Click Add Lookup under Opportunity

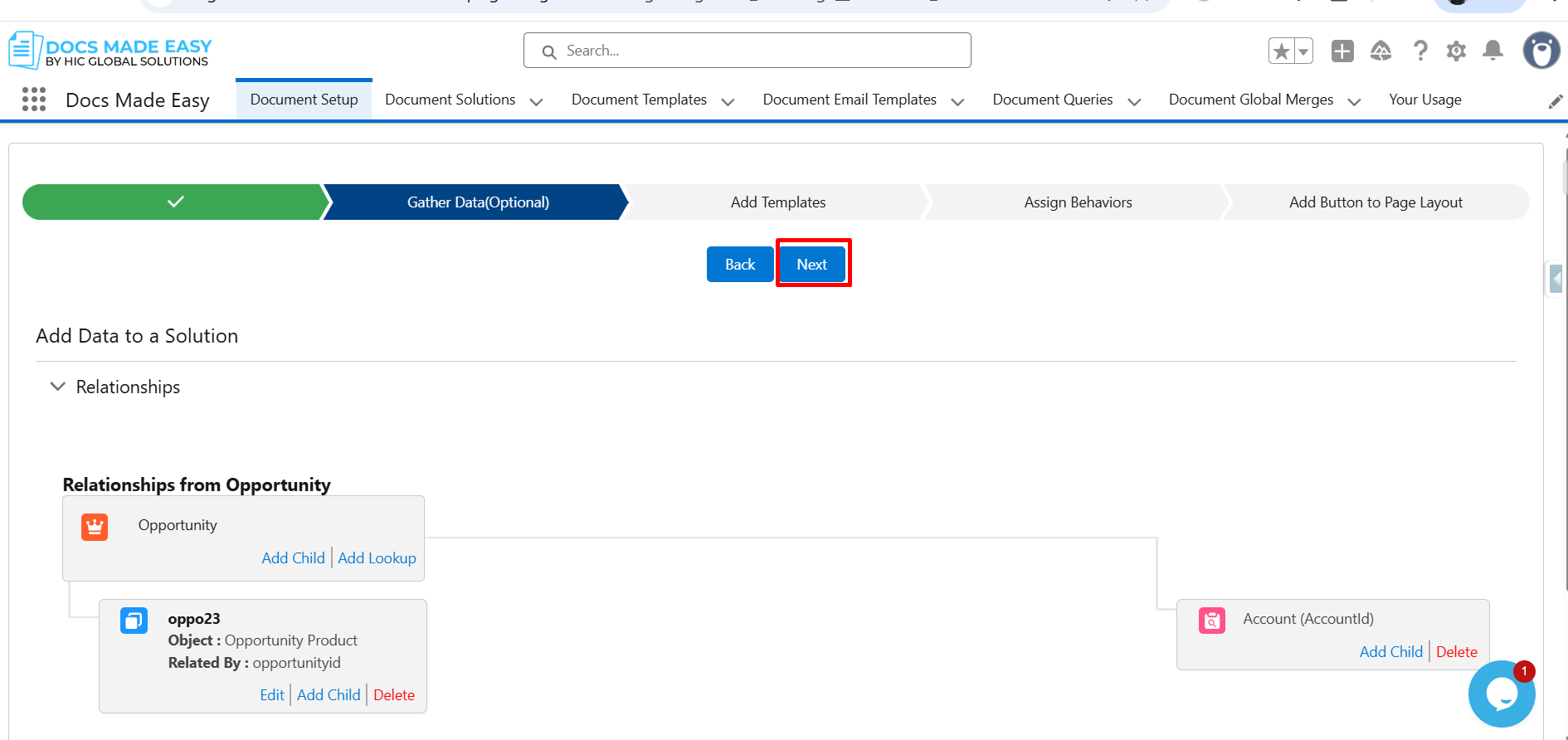click(377, 558)
